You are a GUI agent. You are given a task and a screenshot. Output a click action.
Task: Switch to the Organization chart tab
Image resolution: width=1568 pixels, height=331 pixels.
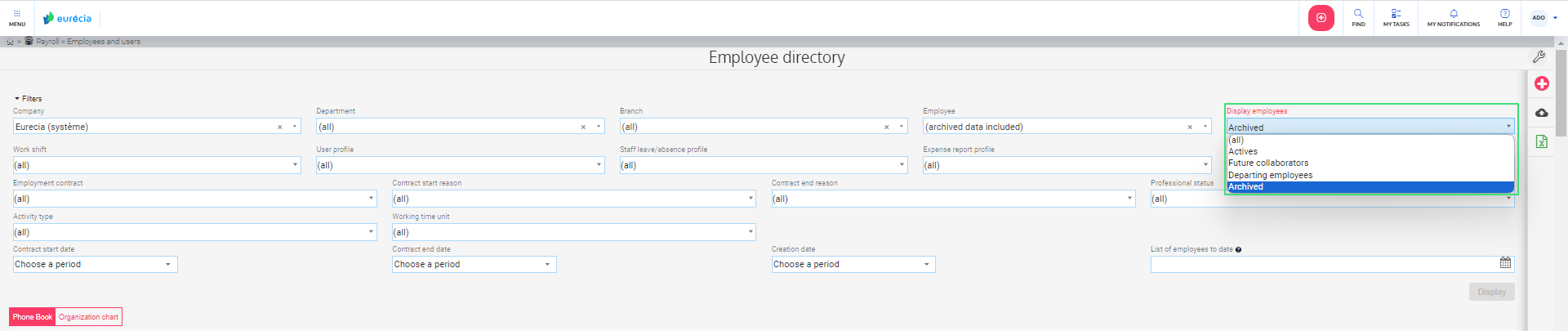pos(88,317)
